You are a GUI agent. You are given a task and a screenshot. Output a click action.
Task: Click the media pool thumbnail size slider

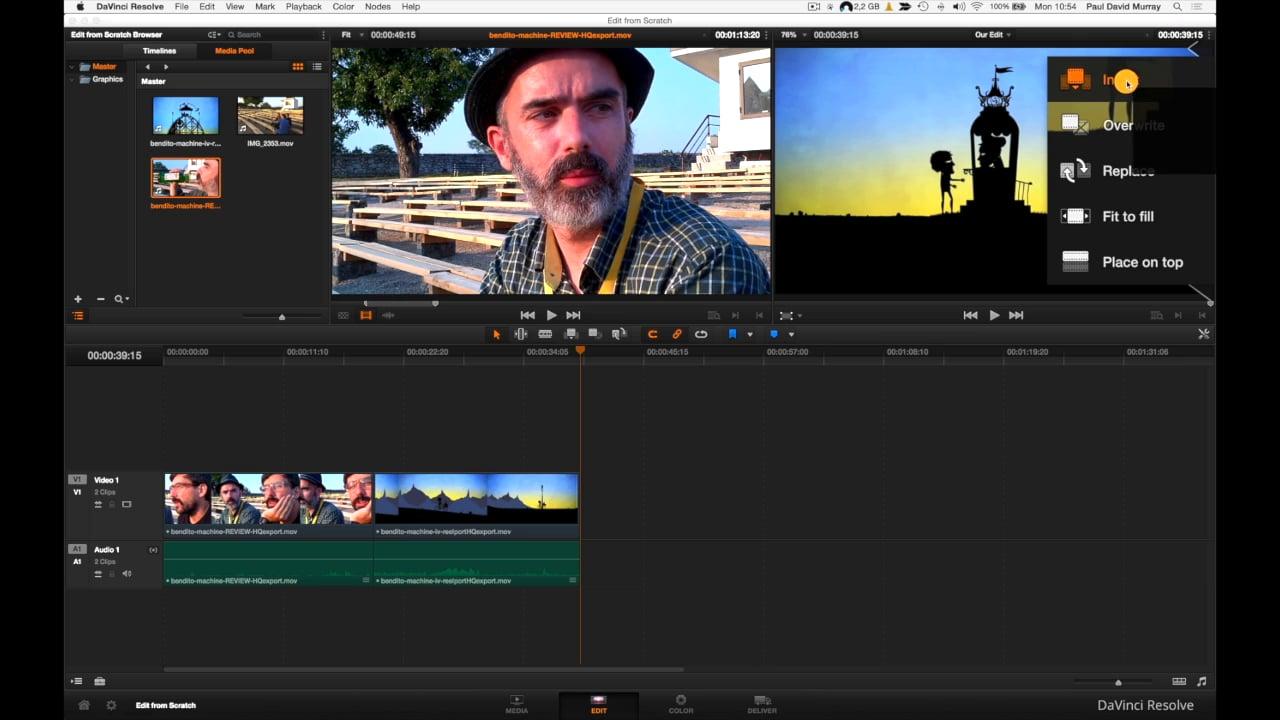(x=281, y=317)
